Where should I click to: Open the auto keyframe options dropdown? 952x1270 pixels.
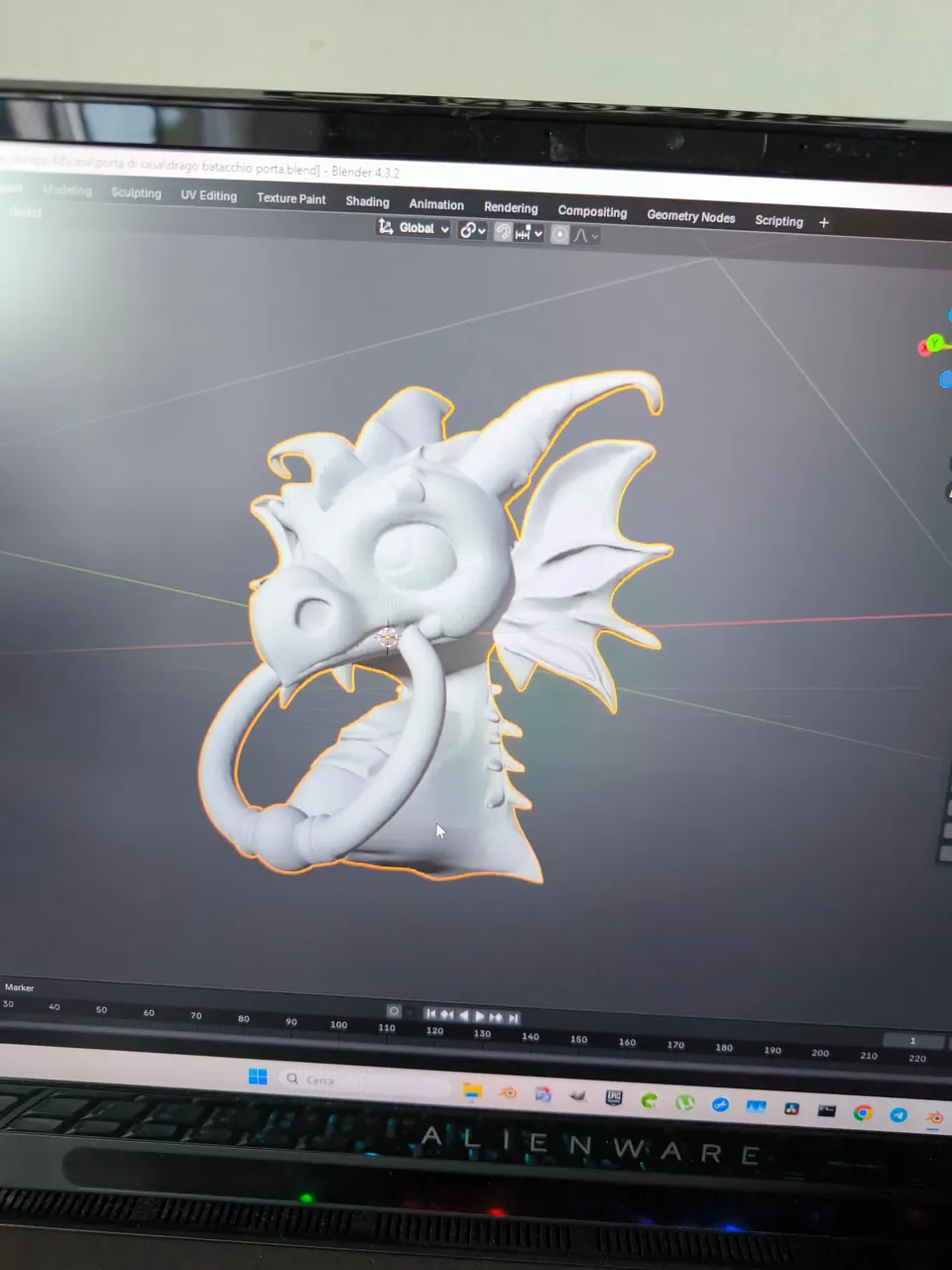coord(410,1012)
